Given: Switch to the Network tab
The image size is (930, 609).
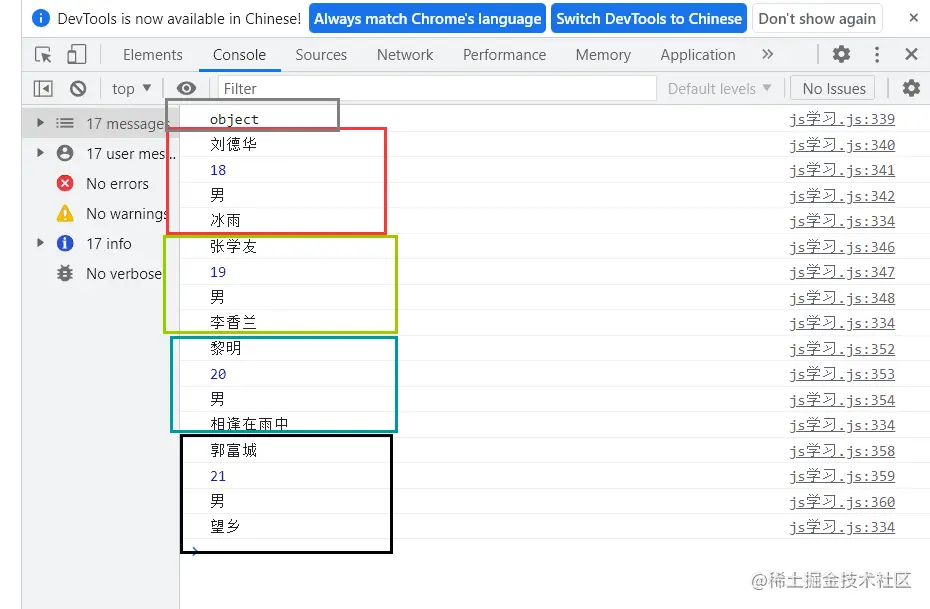Looking at the screenshot, I should pyautogui.click(x=405, y=55).
